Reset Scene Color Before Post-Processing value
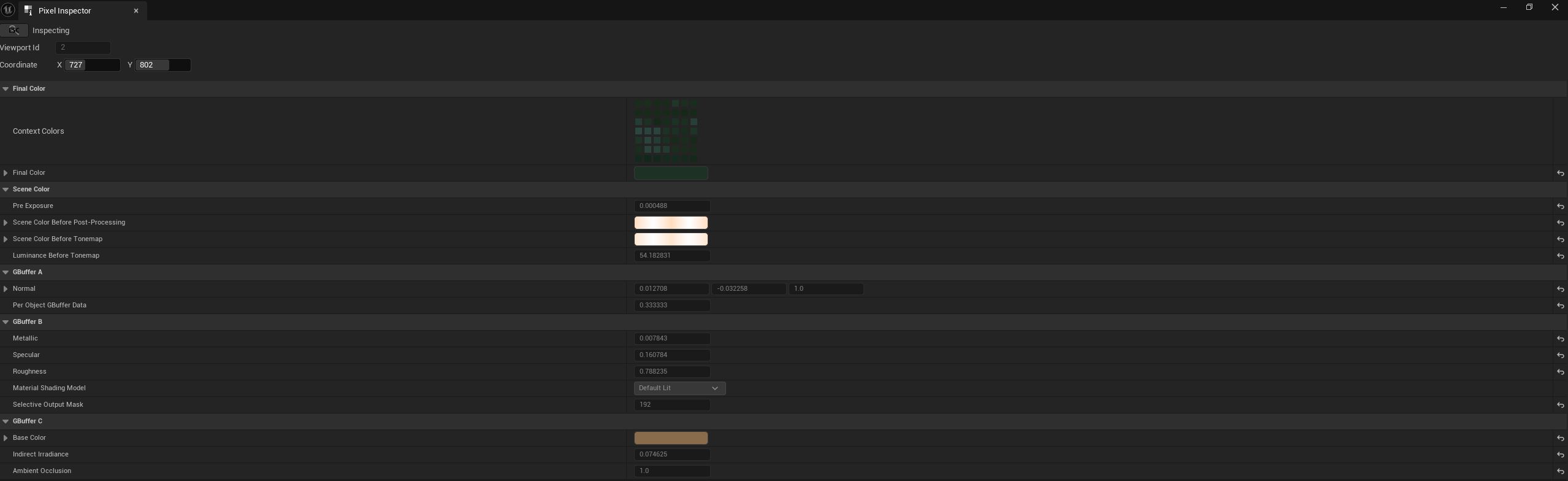This screenshot has height=481, width=1568. click(x=1560, y=223)
